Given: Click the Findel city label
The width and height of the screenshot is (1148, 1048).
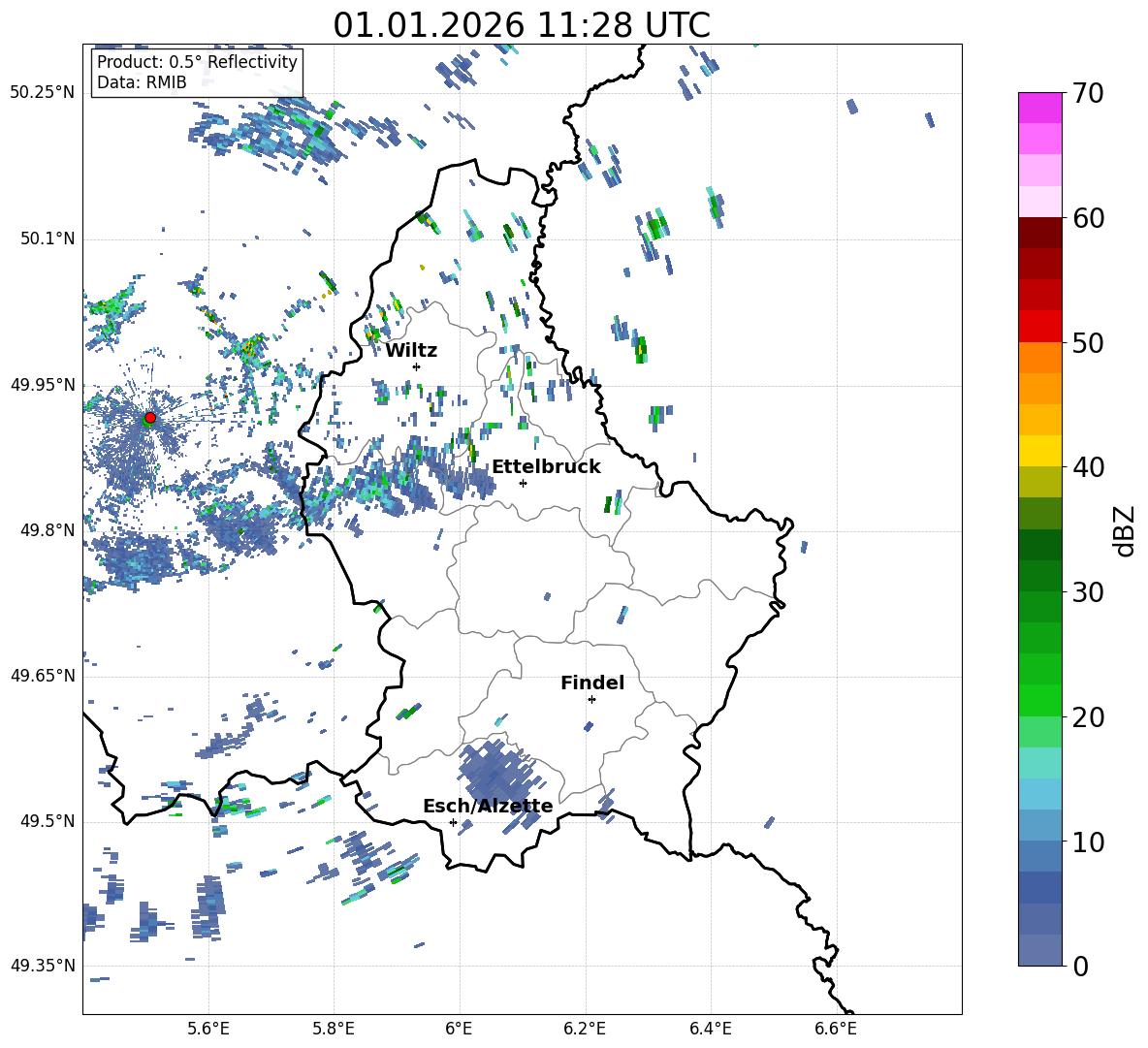Looking at the screenshot, I should coord(592,683).
